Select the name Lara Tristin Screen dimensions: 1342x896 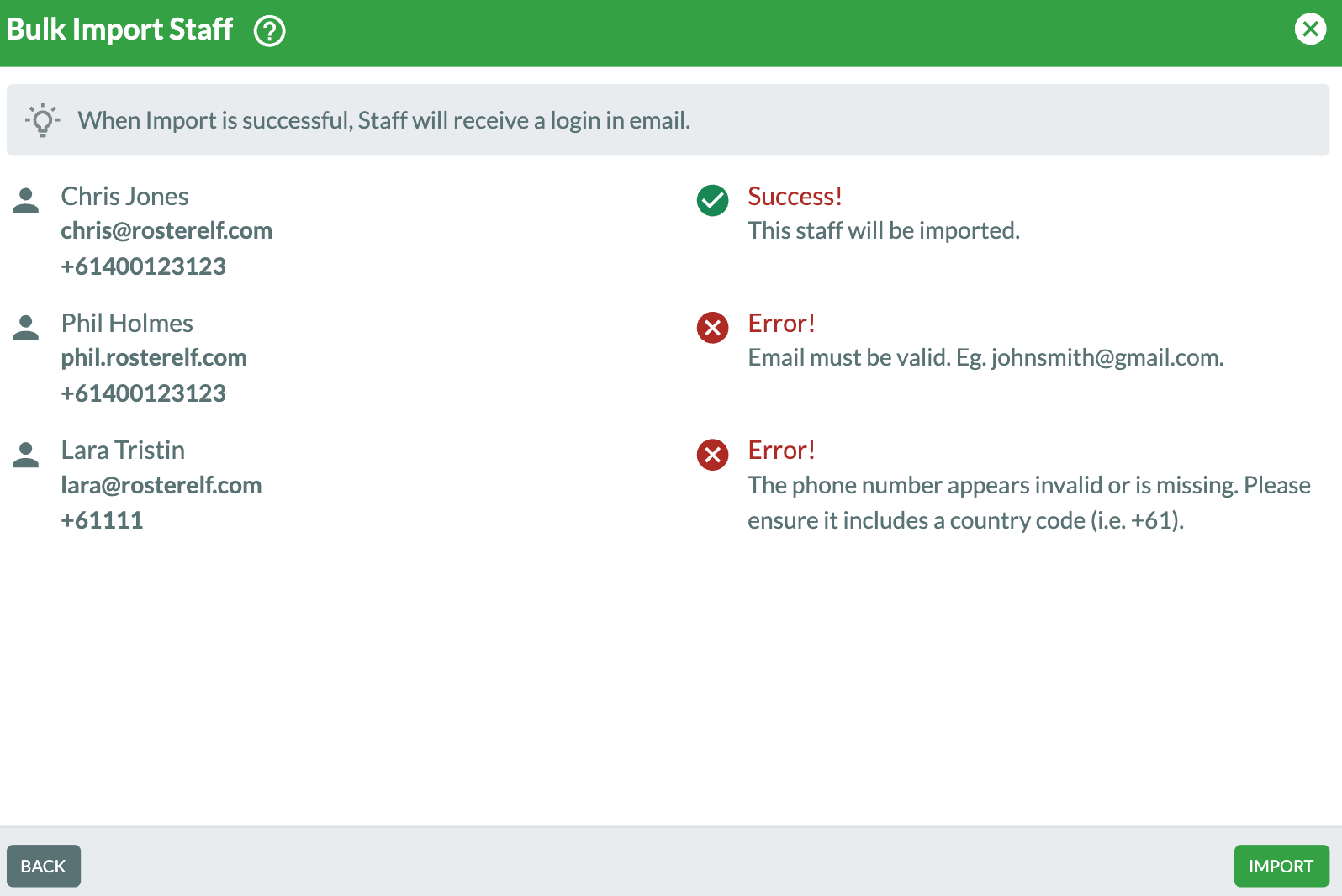tap(123, 450)
